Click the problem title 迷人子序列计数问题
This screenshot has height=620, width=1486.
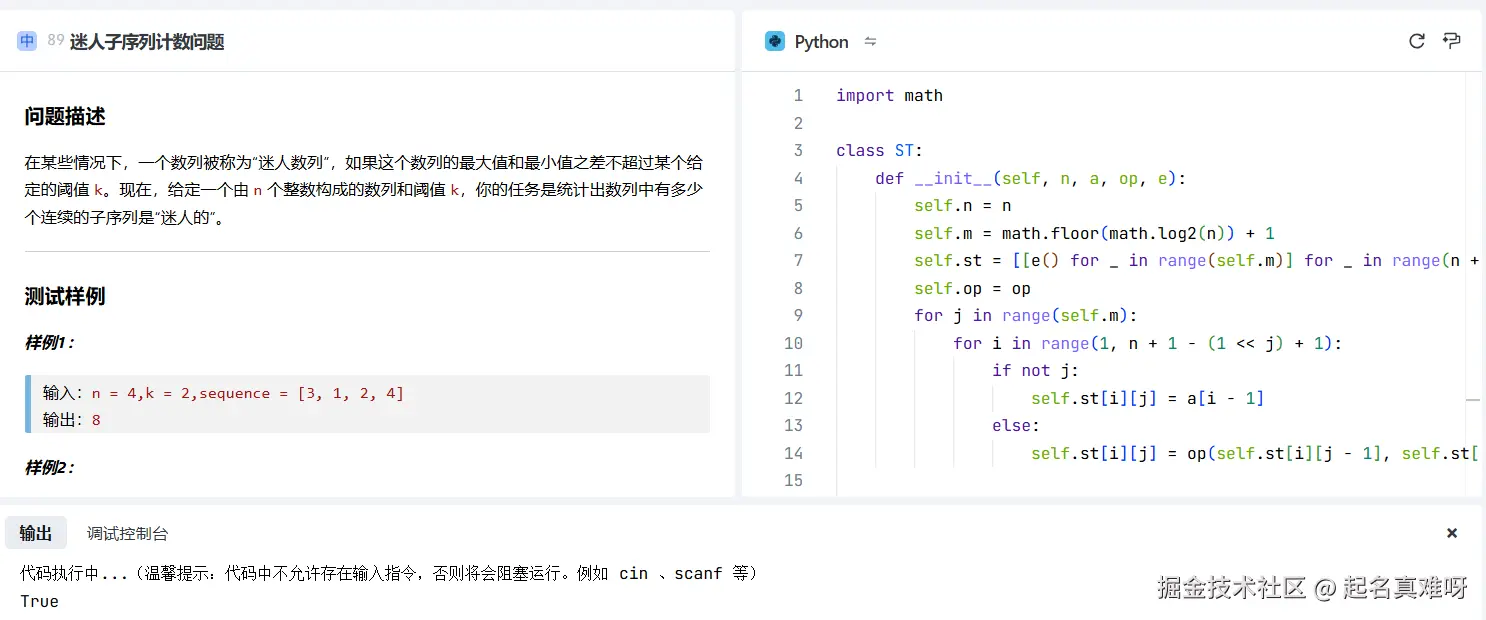coord(147,42)
